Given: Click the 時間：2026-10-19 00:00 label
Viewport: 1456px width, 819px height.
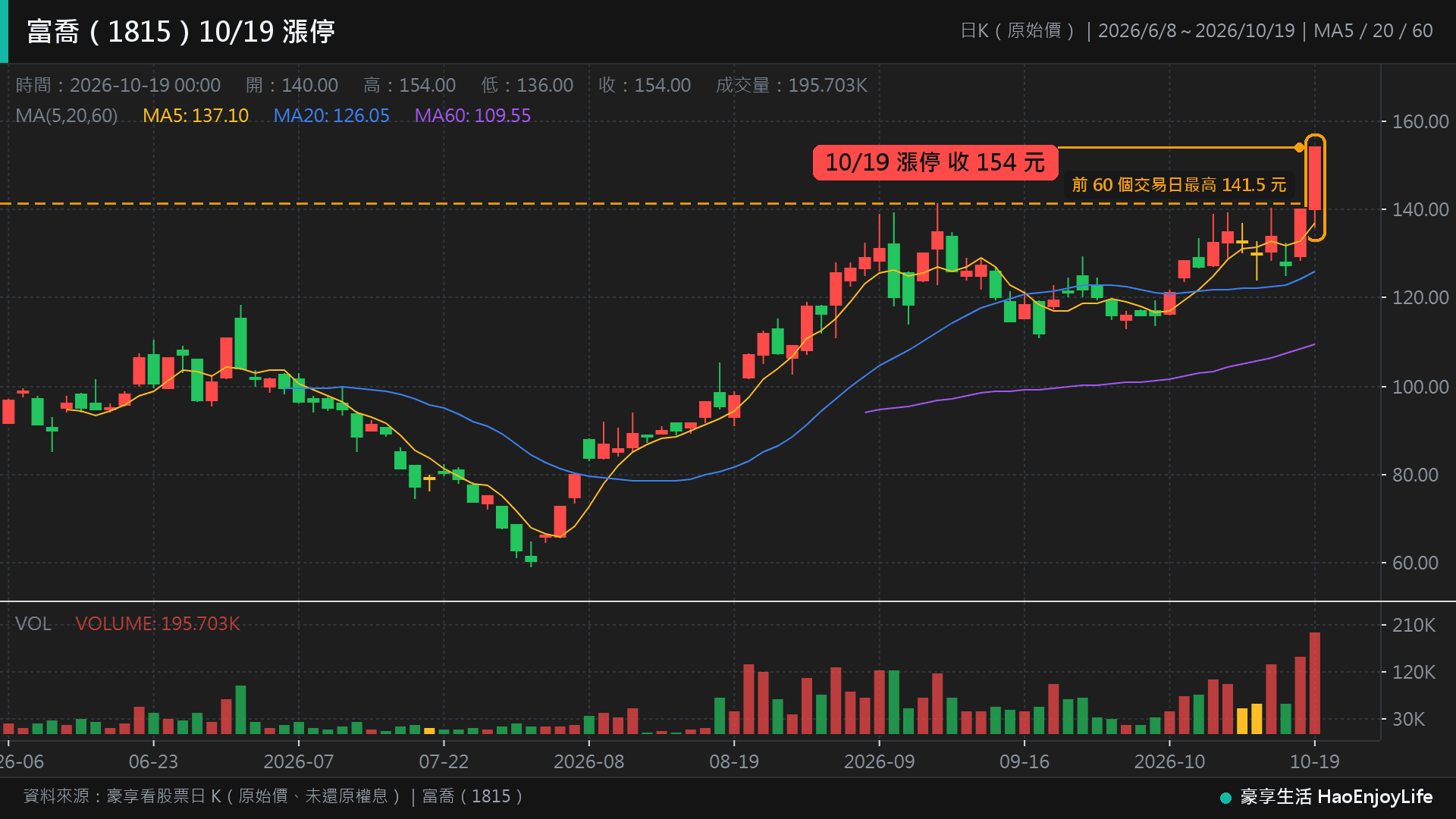Looking at the screenshot, I should point(118,85).
